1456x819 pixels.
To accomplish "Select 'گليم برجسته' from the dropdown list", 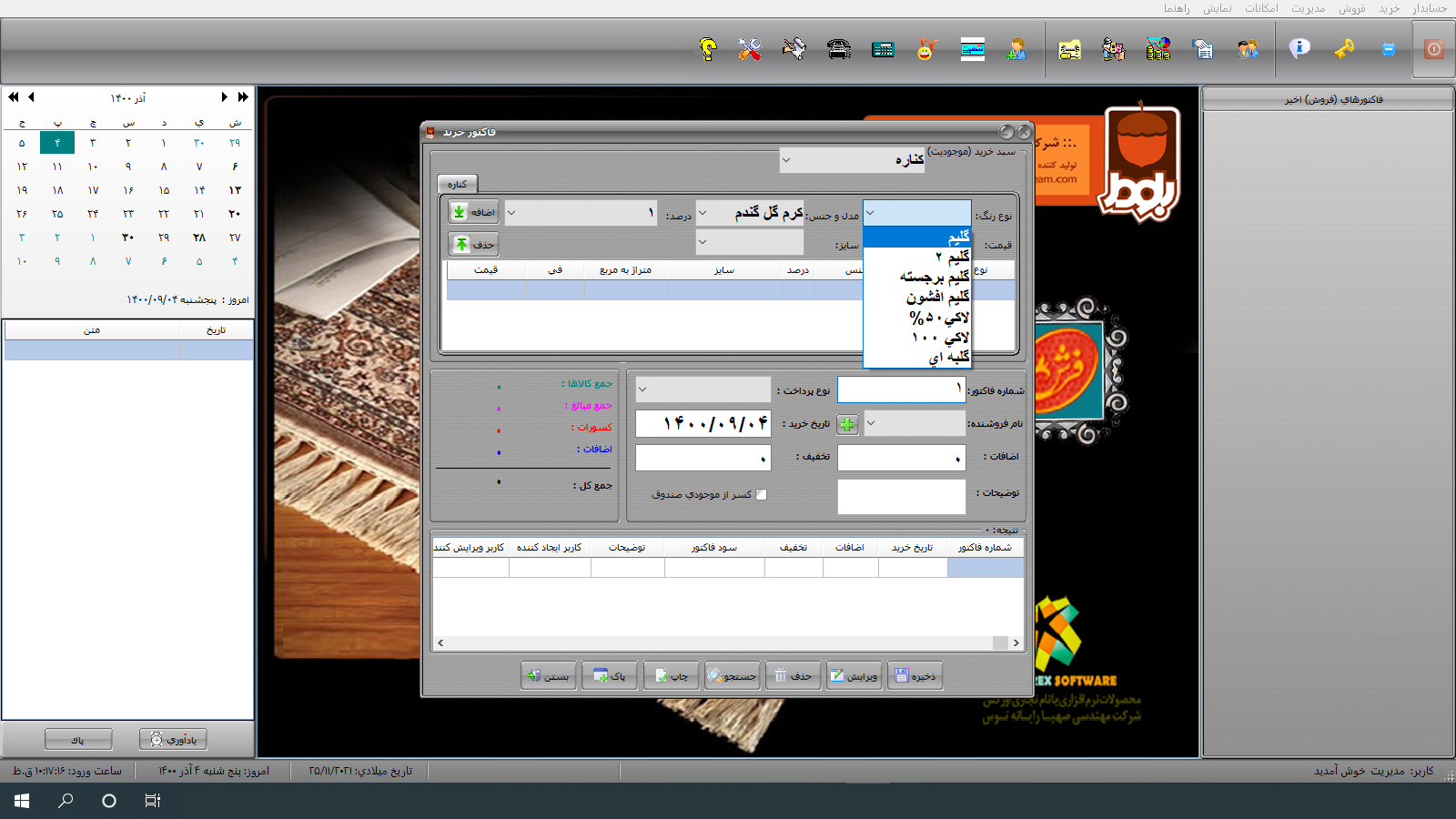I will pos(934,277).
